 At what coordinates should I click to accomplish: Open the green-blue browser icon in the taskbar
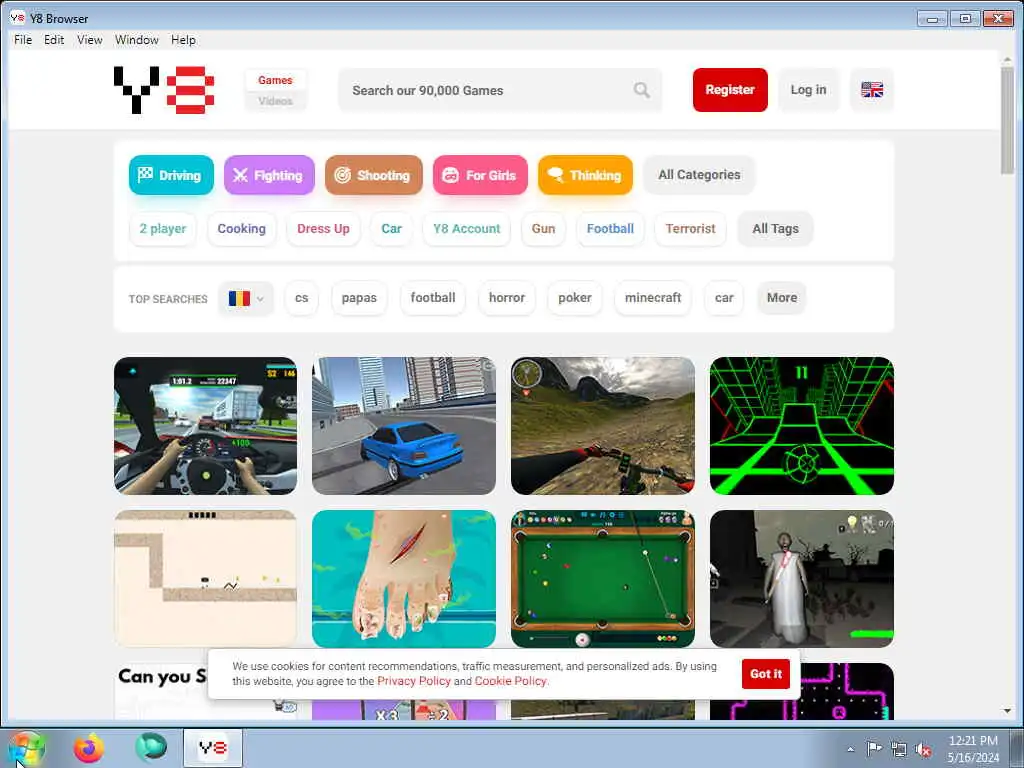[151, 748]
